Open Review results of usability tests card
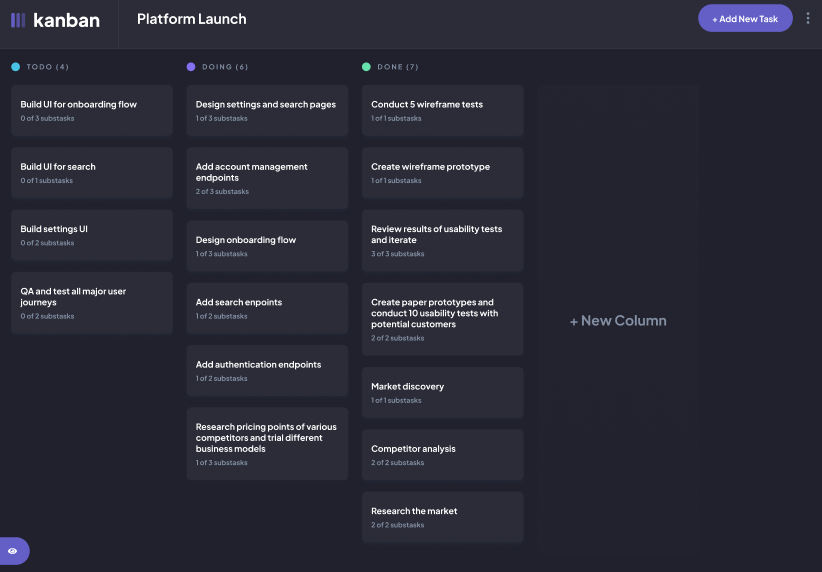The image size is (822, 572). click(x=442, y=241)
